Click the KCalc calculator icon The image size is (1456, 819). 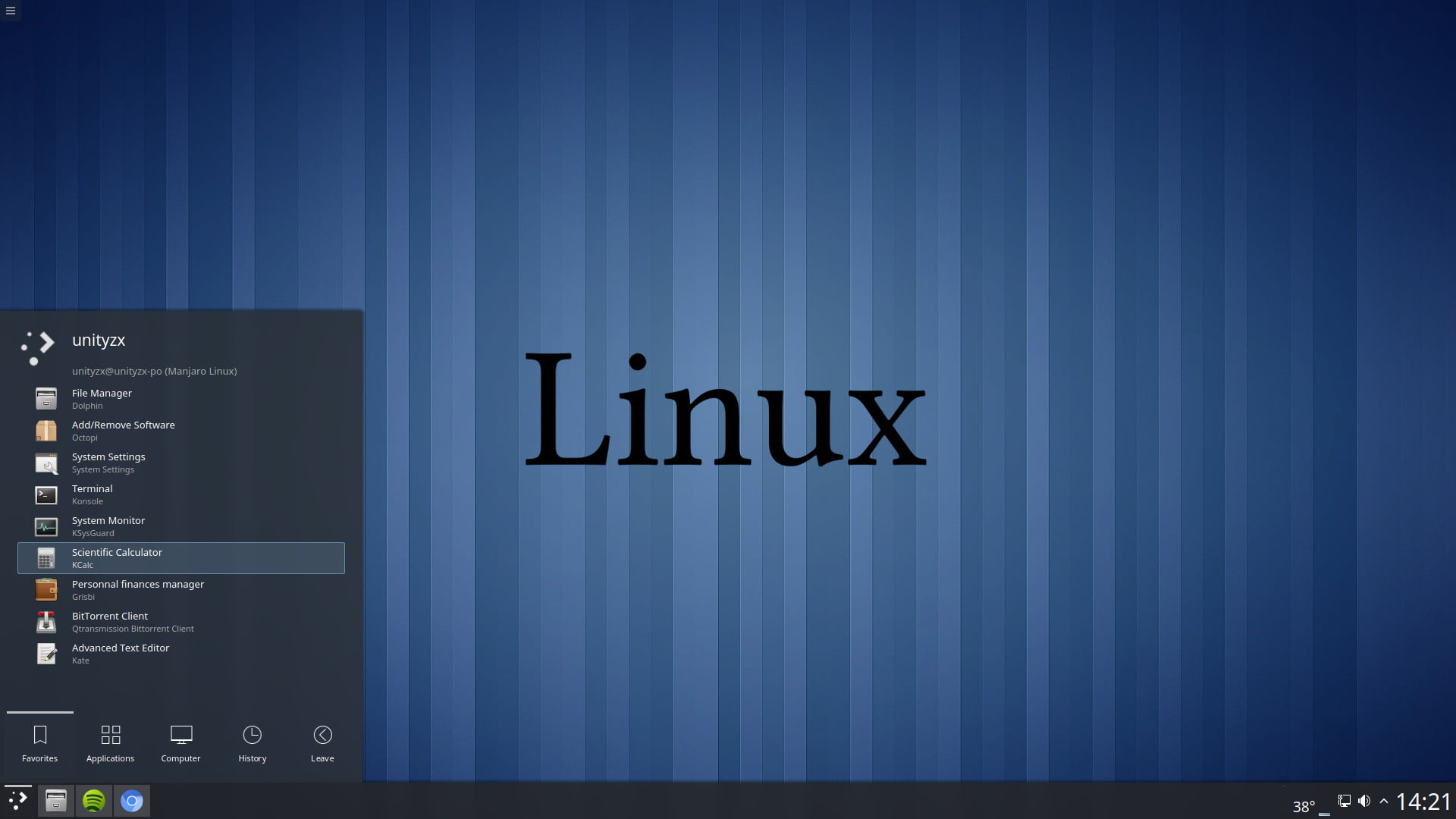46,558
